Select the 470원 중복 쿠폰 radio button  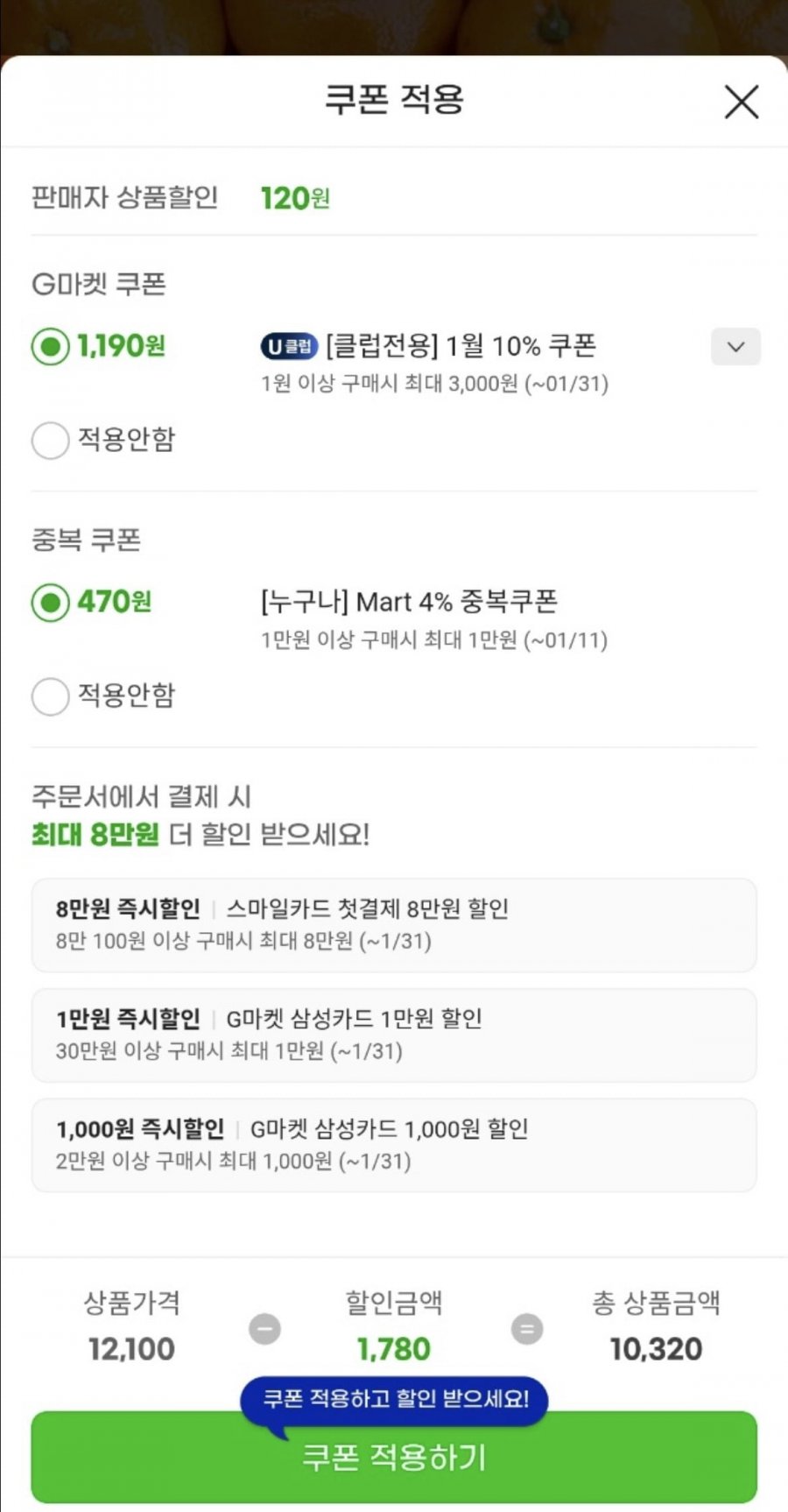coord(51,603)
